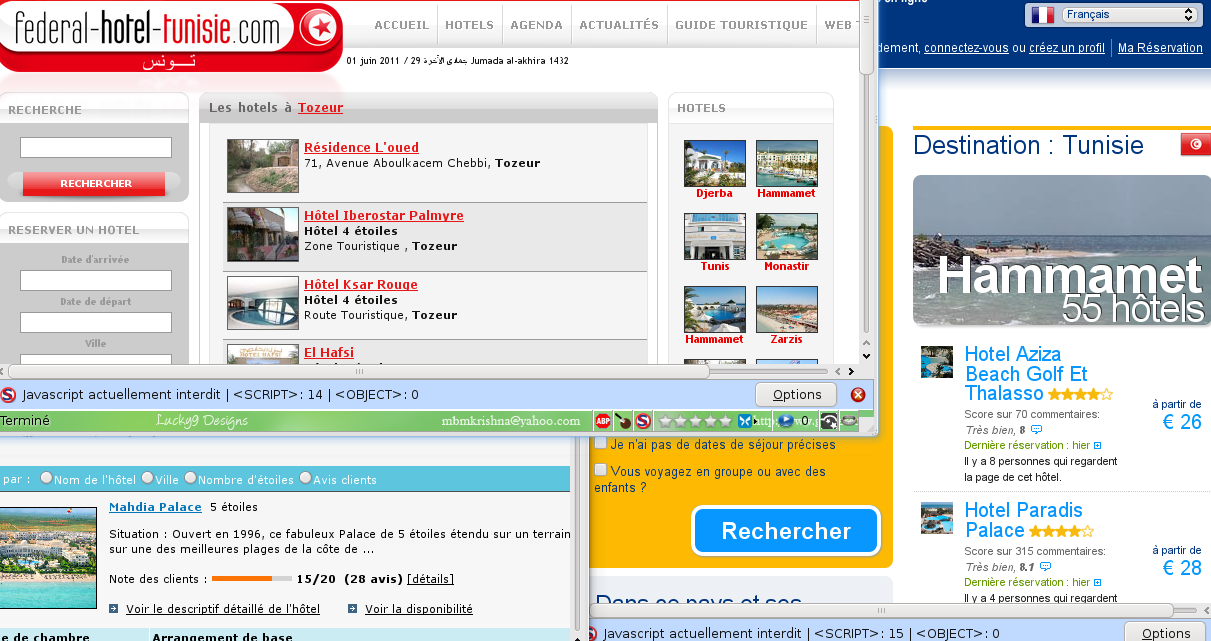This screenshot has height=641, width=1211.
Task: Click the red RECHERCHER button
Action: point(96,184)
